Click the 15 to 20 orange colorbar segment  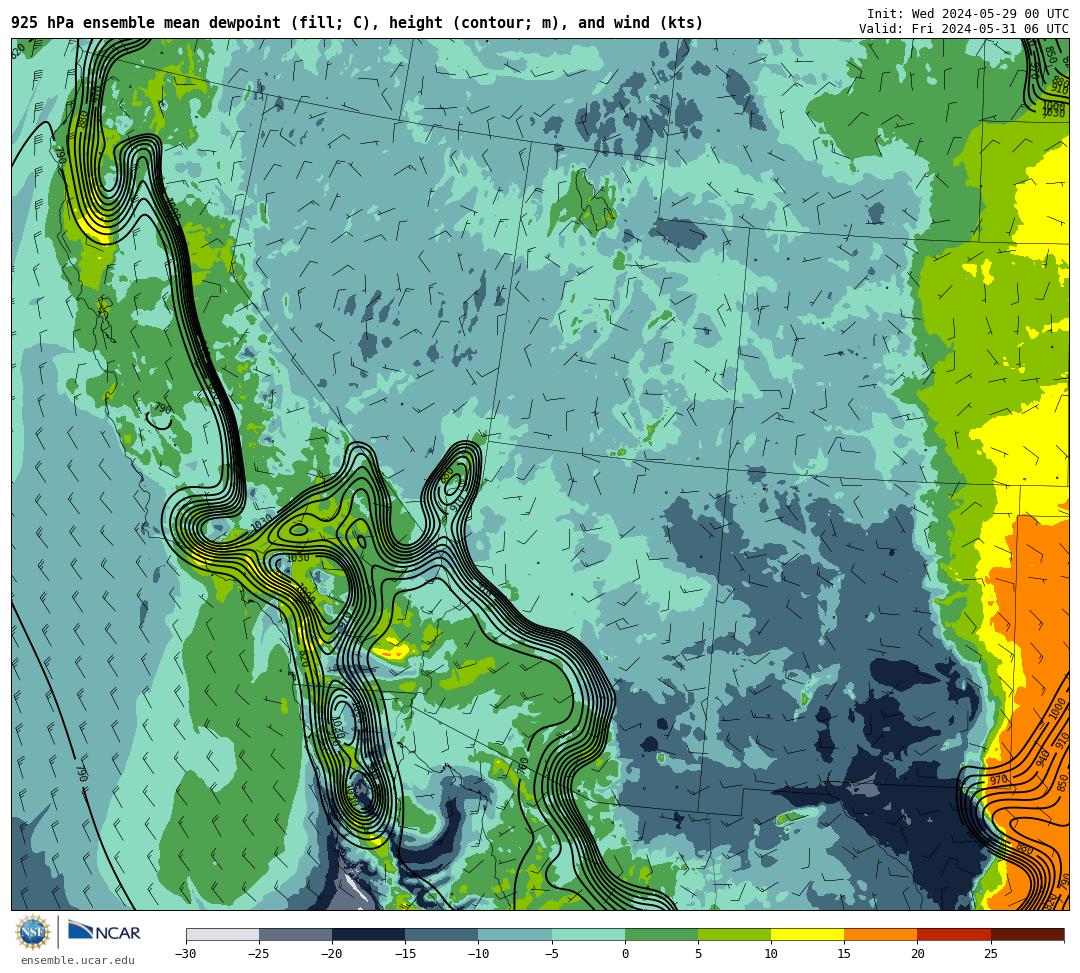coord(881,934)
